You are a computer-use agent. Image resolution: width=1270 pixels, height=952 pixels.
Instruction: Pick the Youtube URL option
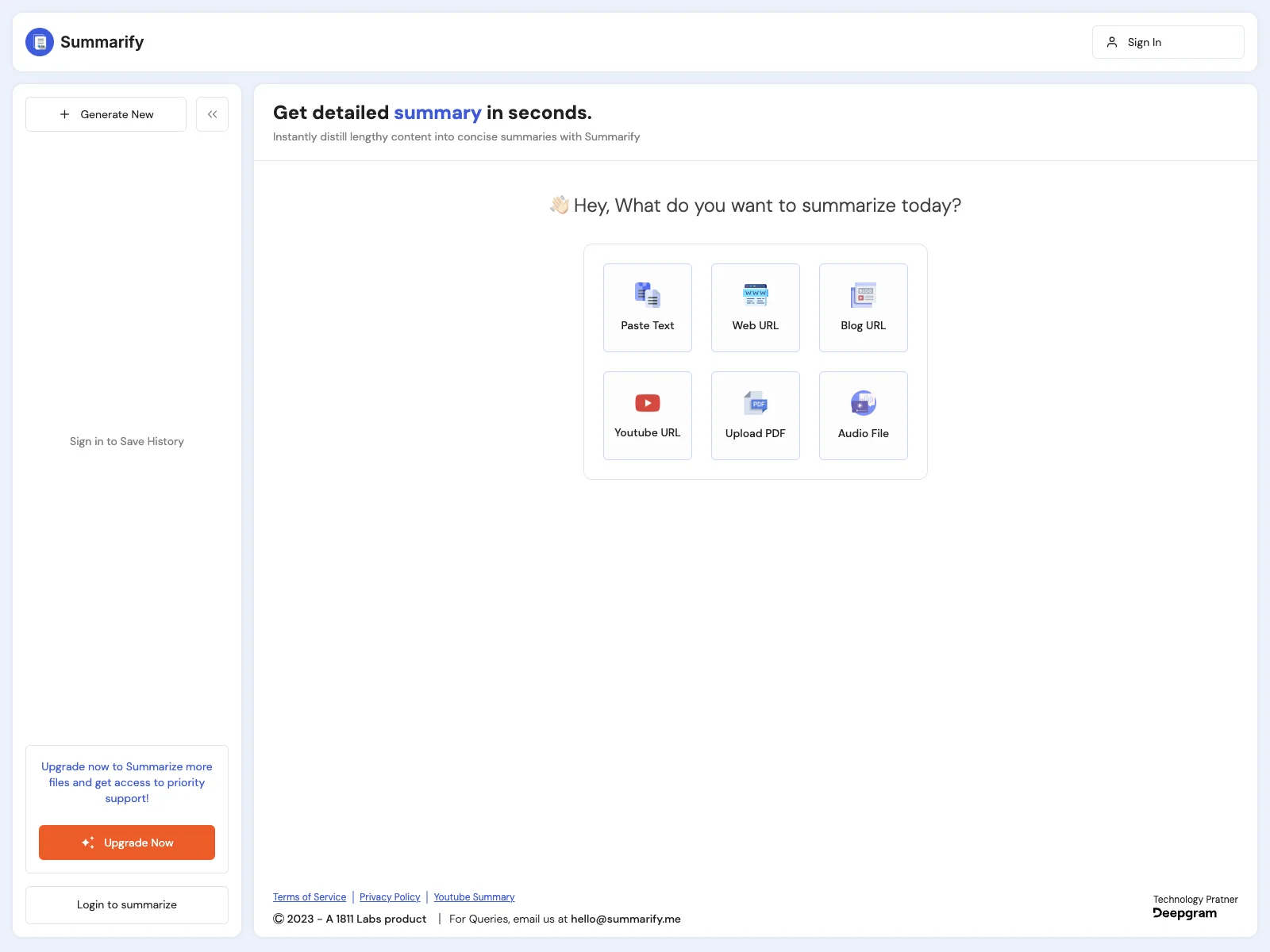[648, 416]
